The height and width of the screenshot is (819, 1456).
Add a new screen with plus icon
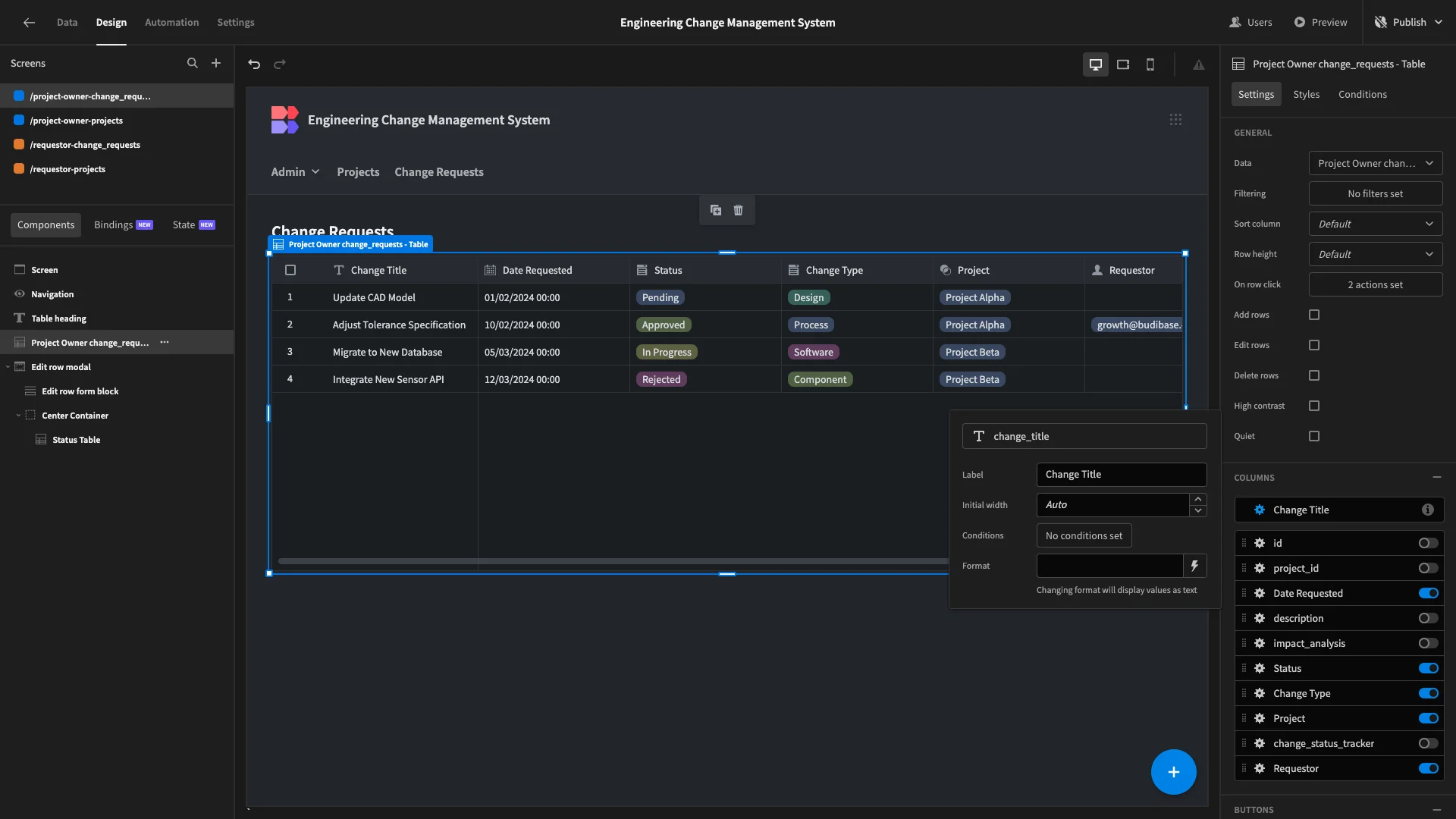click(216, 64)
